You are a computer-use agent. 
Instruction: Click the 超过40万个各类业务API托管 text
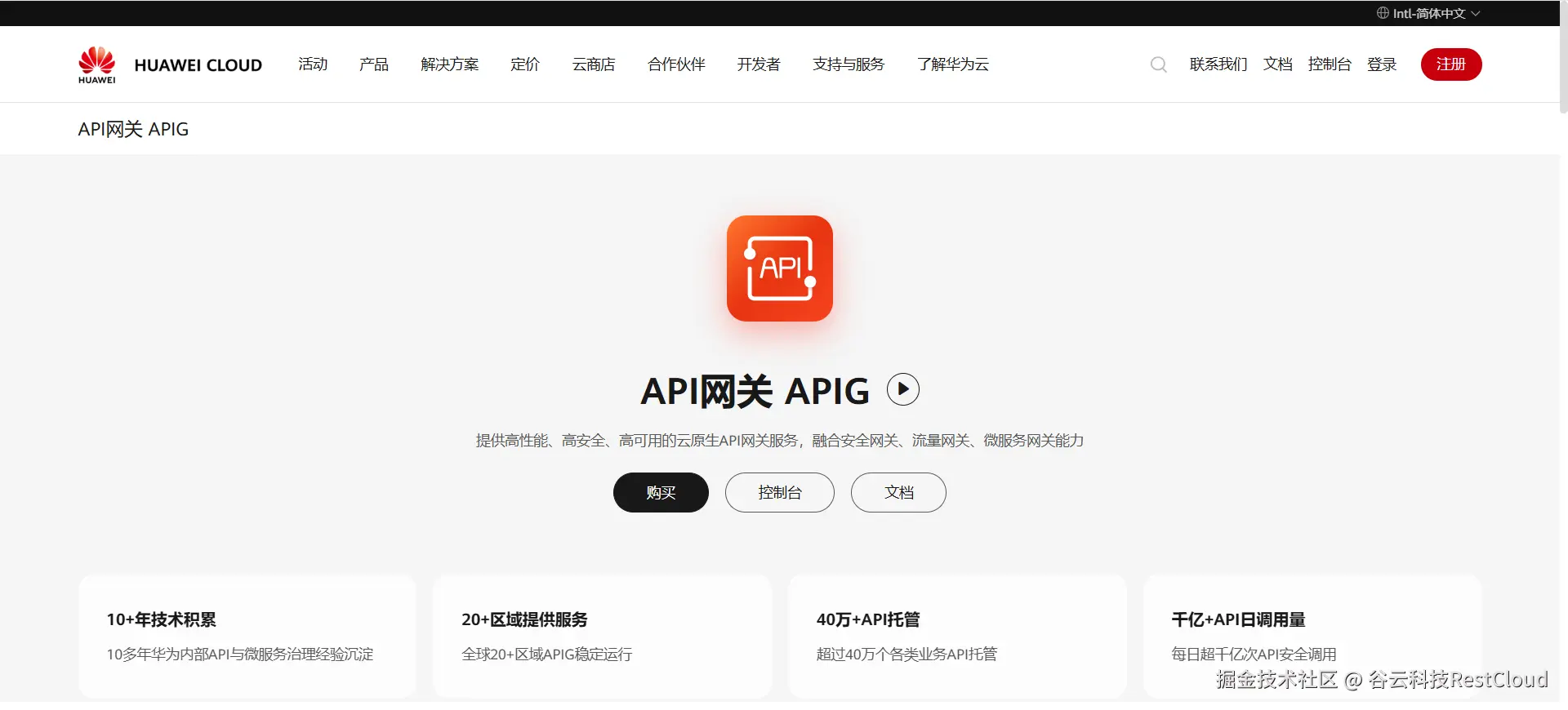coord(906,654)
